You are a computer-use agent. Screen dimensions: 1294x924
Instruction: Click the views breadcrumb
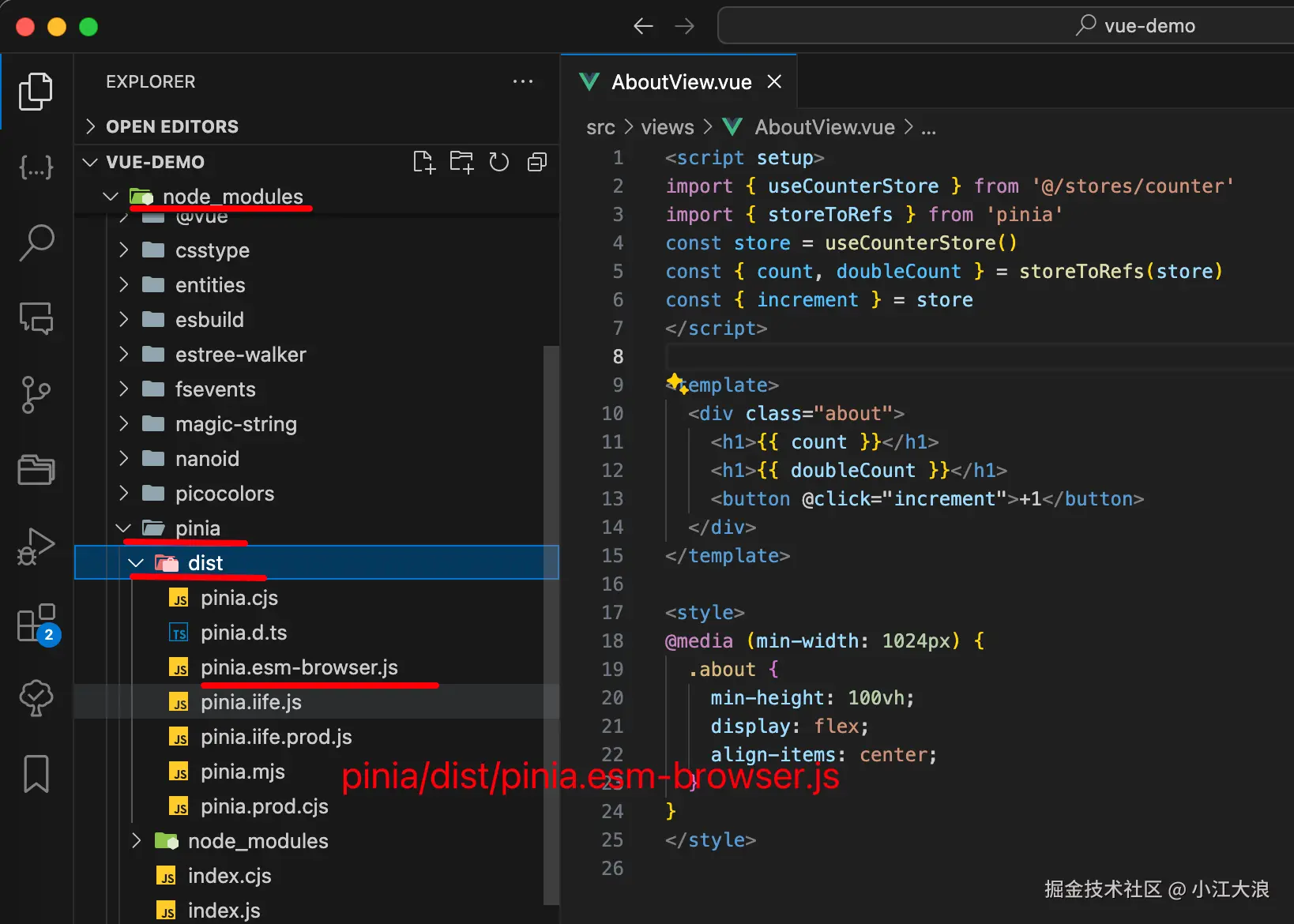pyautogui.click(x=668, y=127)
